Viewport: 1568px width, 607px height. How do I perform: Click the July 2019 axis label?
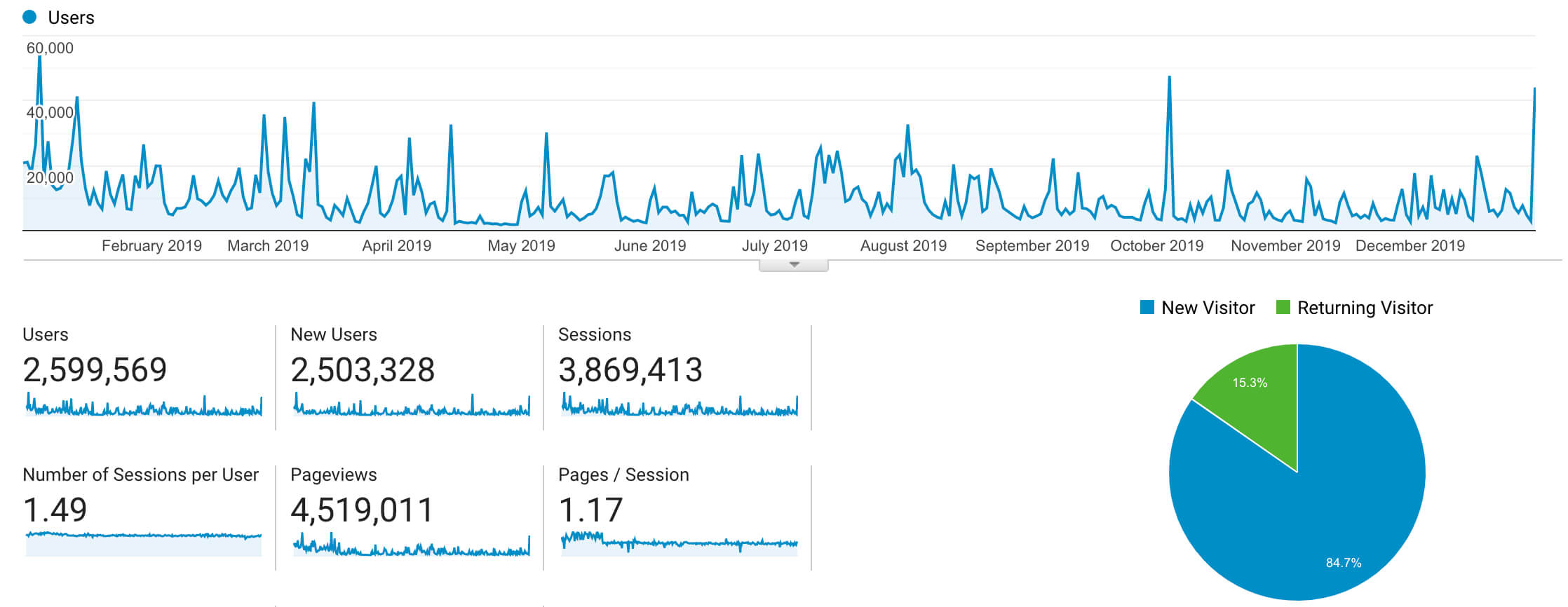point(774,246)
